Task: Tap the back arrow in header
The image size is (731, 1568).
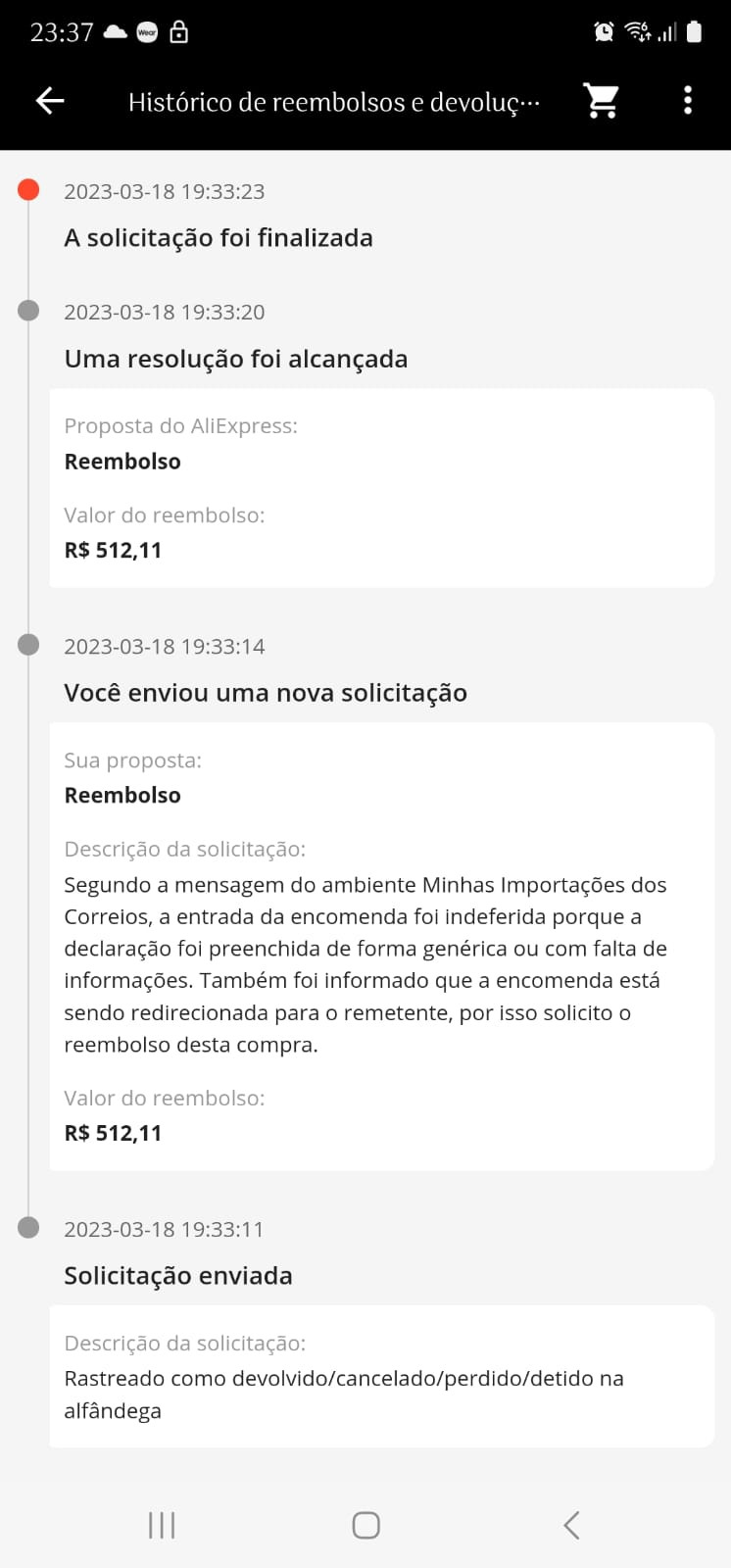Action: (50, 101)
